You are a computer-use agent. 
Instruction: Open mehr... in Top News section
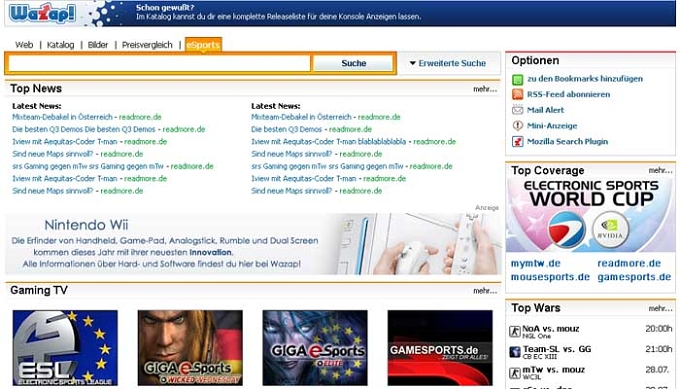(x=485, y=89)
